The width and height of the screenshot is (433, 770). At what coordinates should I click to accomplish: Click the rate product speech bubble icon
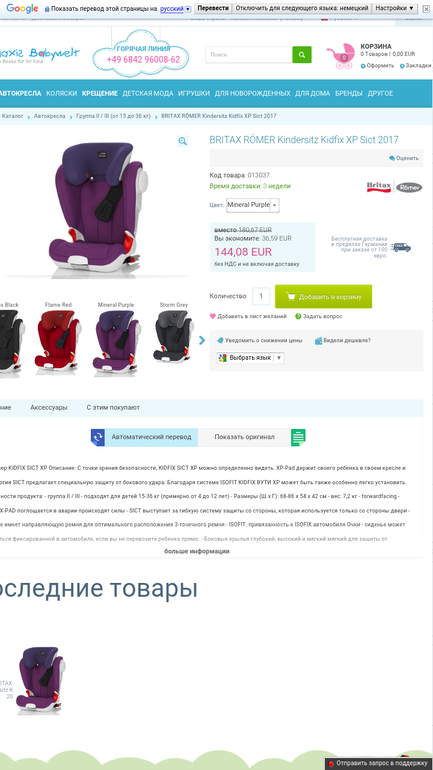392,158
